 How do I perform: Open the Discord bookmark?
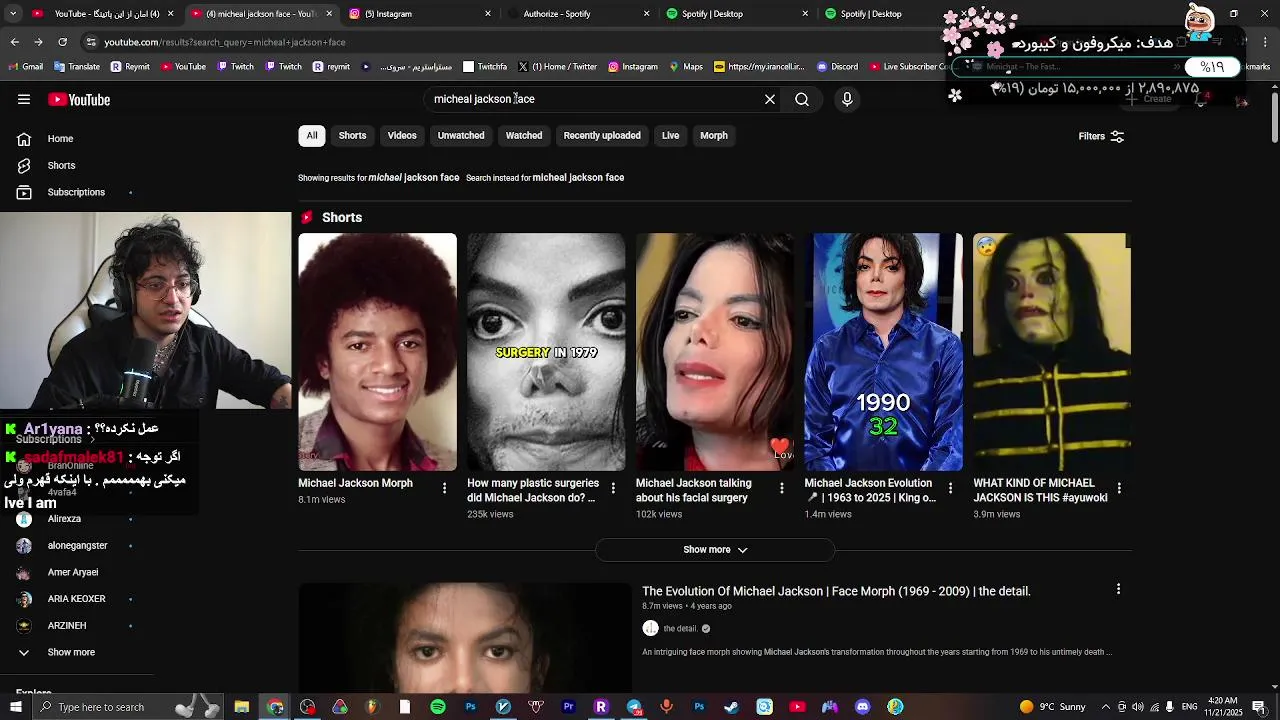coord(837,67)
